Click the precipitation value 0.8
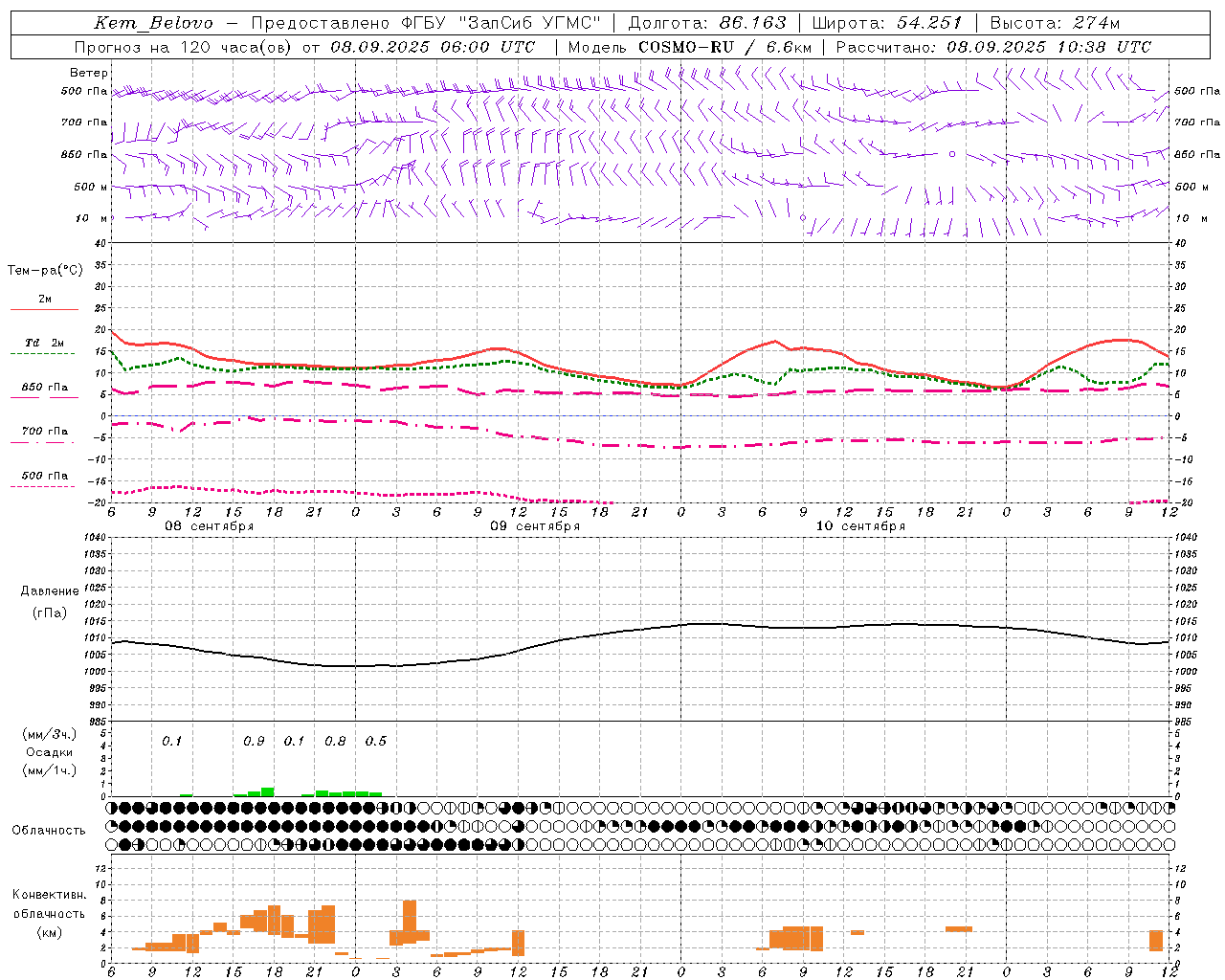The width and height of the screenshot is (1225, 980). [x=335, y=742]
